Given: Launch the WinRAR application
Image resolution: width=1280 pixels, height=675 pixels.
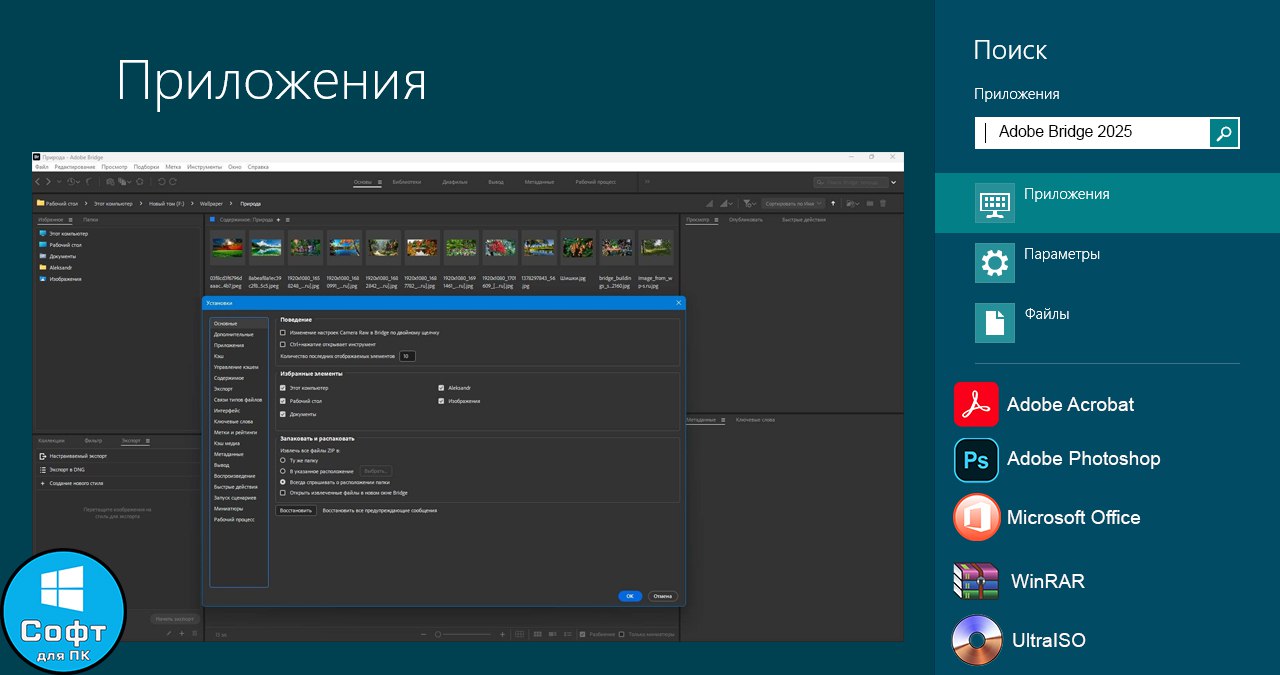Looking at the screenshot, I should click(976, 581).
